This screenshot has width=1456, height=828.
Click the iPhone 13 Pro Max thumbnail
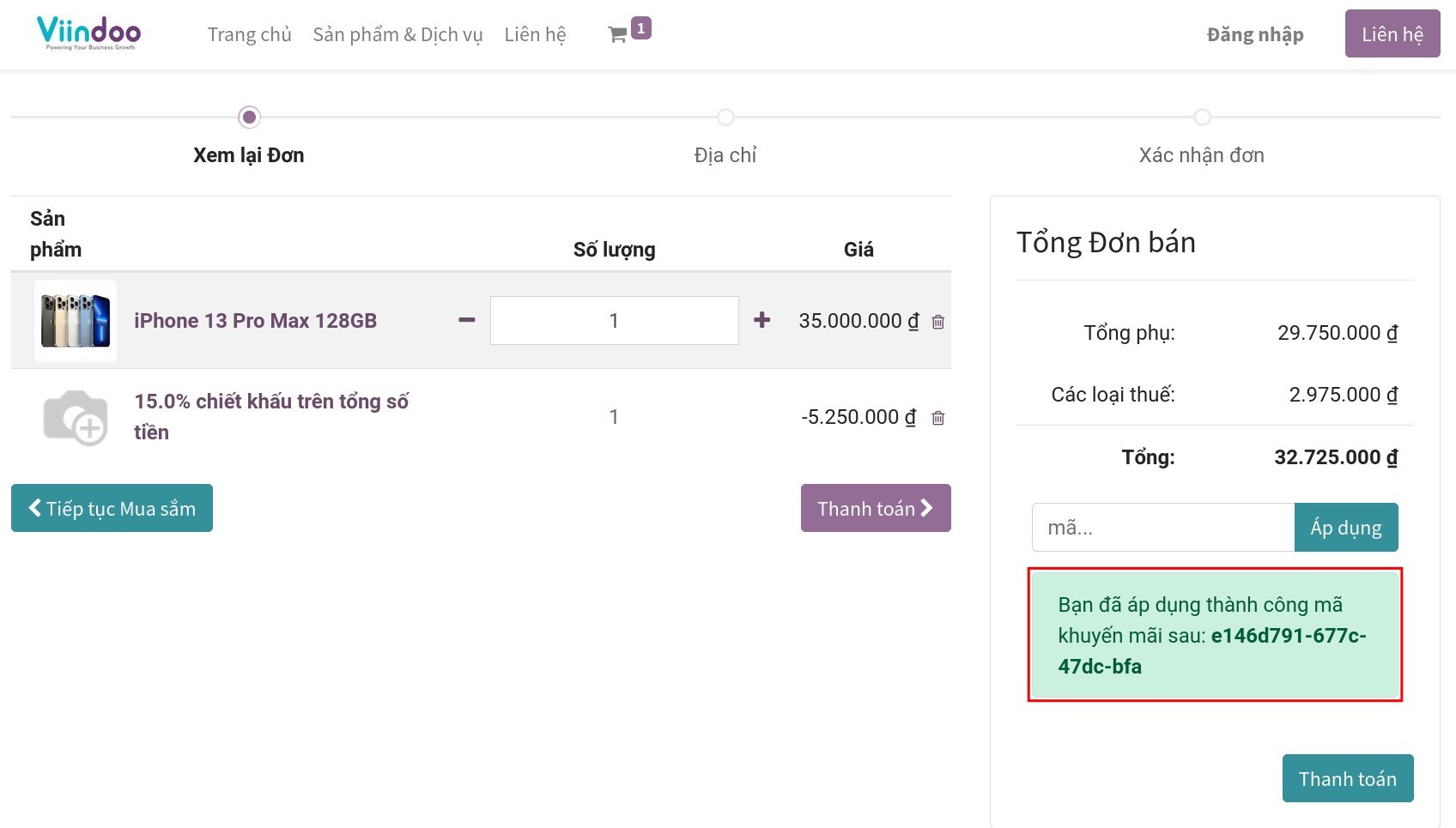pos(76,321)
